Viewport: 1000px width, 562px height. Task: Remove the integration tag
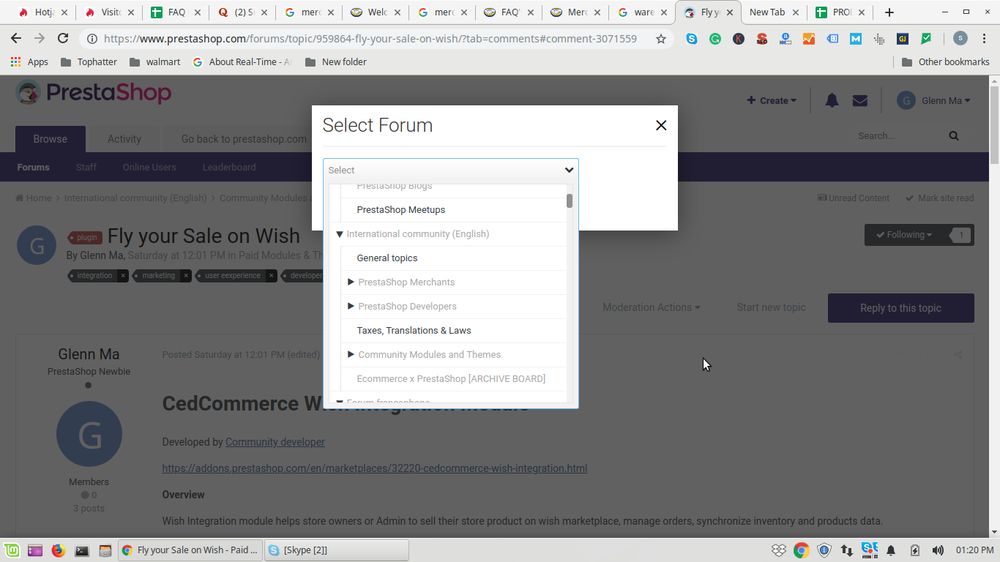point(123,276)
